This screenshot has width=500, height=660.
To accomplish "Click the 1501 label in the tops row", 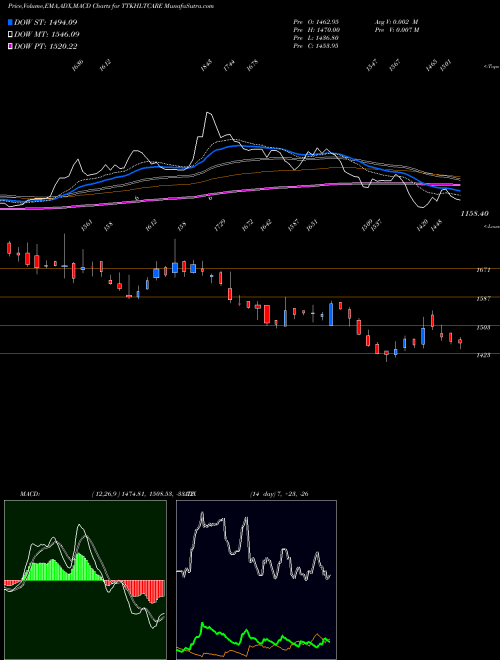I will [x=446, y=65].
